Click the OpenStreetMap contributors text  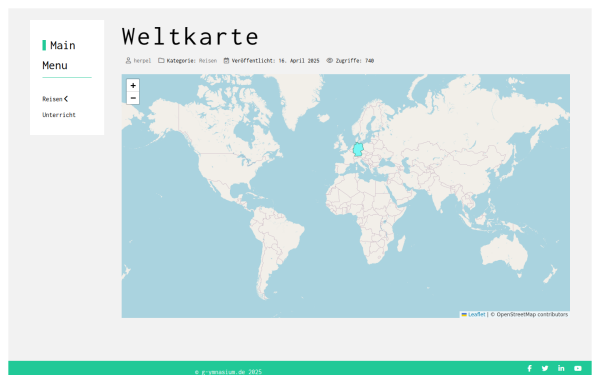(532, 315)
